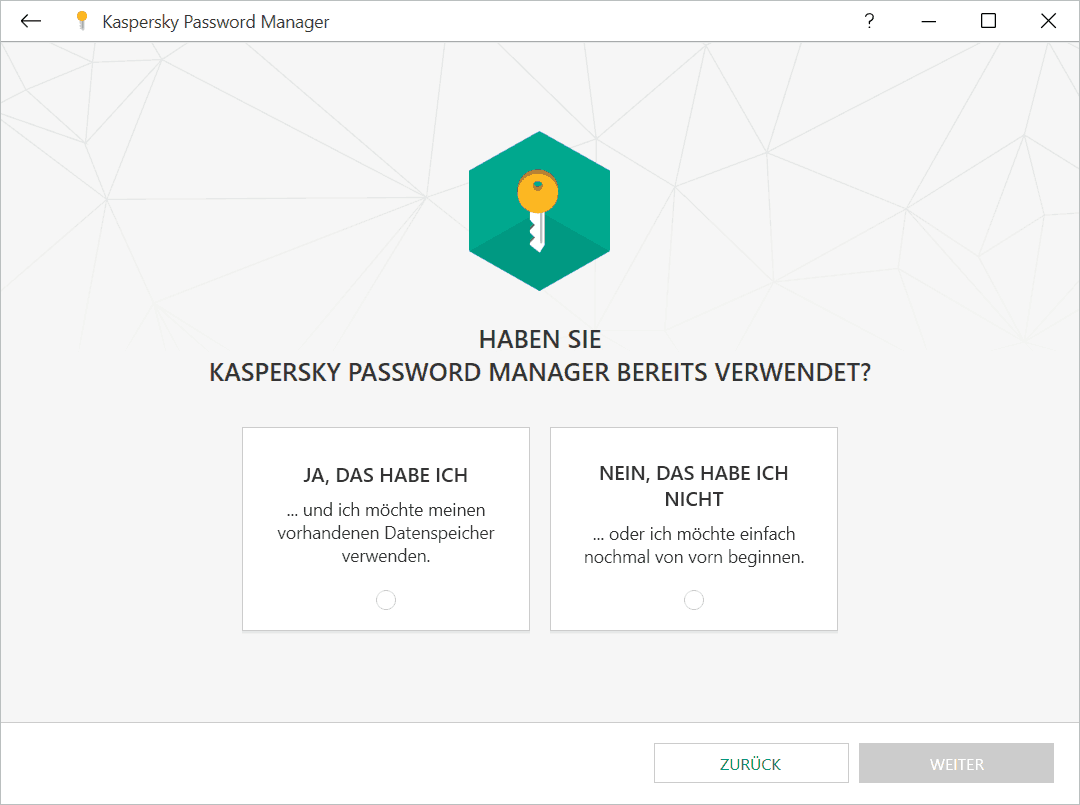Click the green hexagon key logo
The width and height of the screenshot is (1080, 805).
[x=539, y=211]
